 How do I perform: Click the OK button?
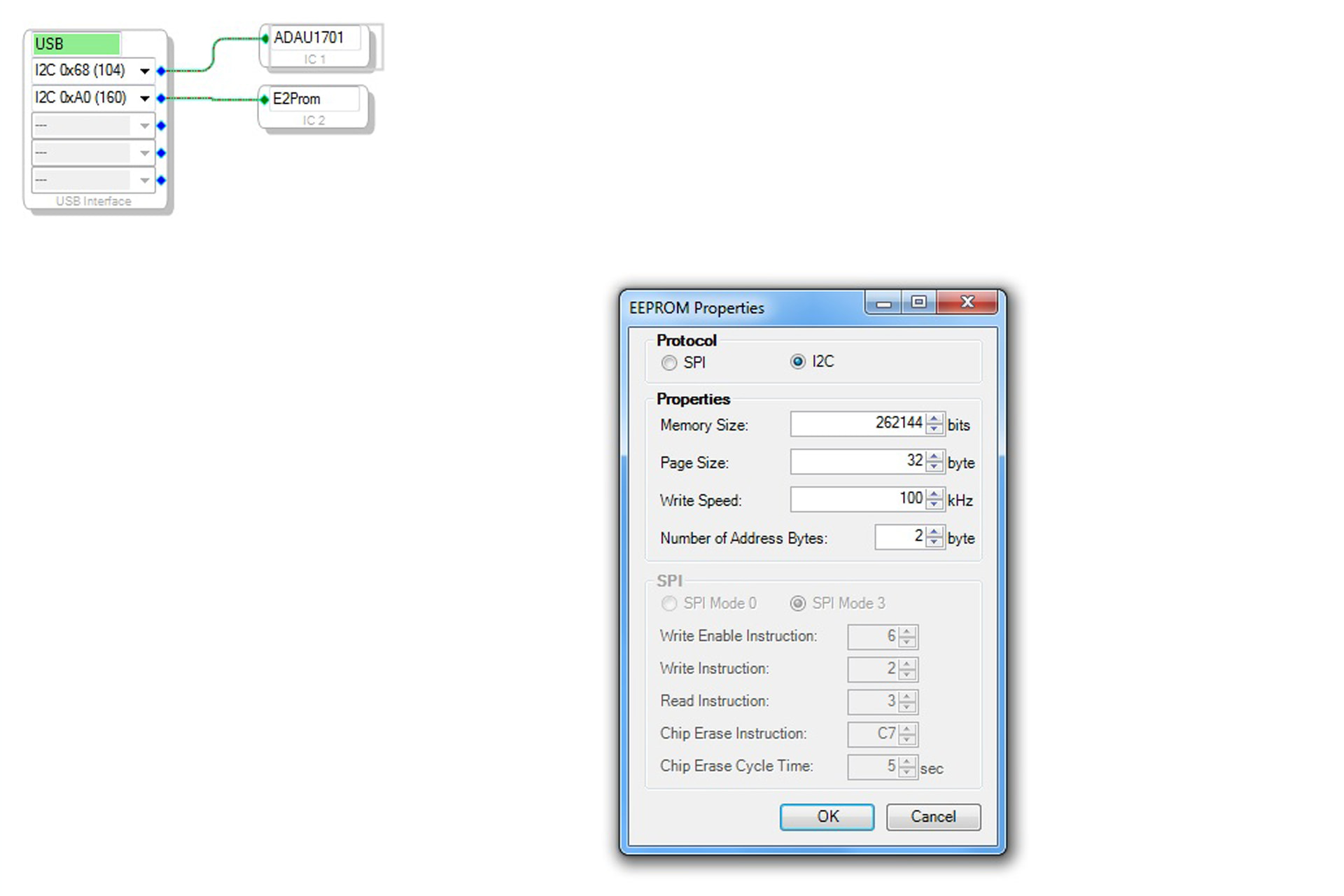coord(827,816)
